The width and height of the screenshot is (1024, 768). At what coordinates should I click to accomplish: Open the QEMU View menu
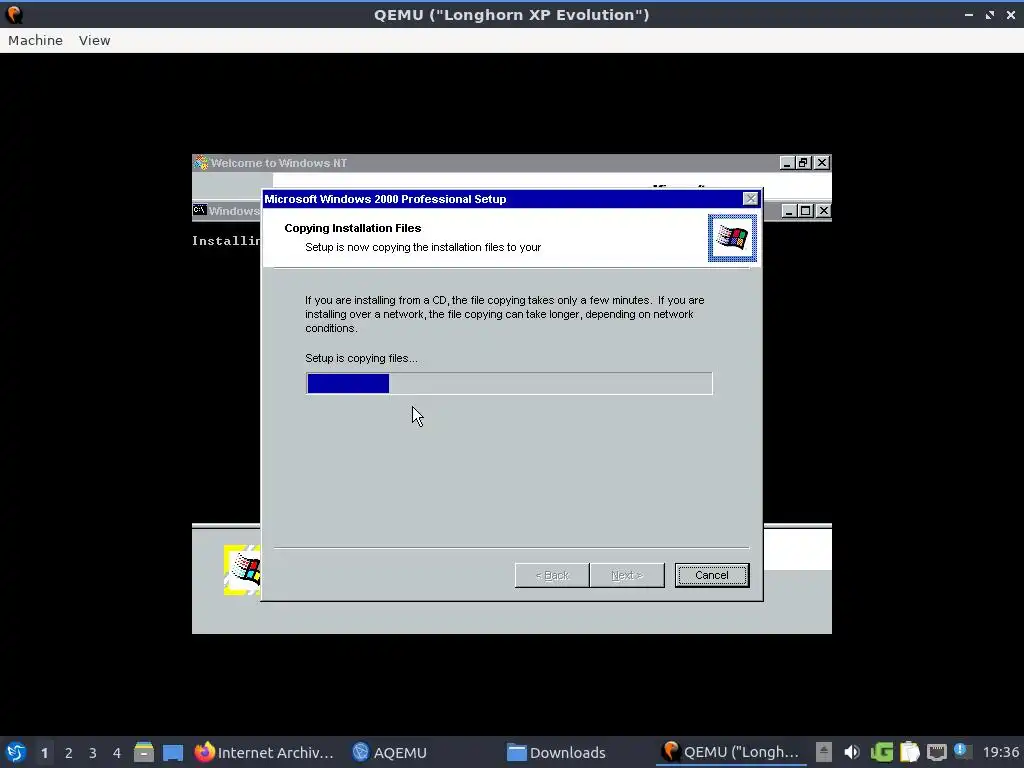(95, 40)
